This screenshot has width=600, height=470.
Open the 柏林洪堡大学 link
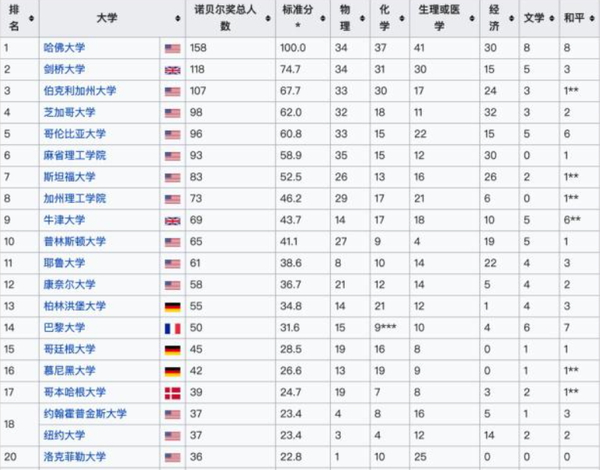pos(75,306)
